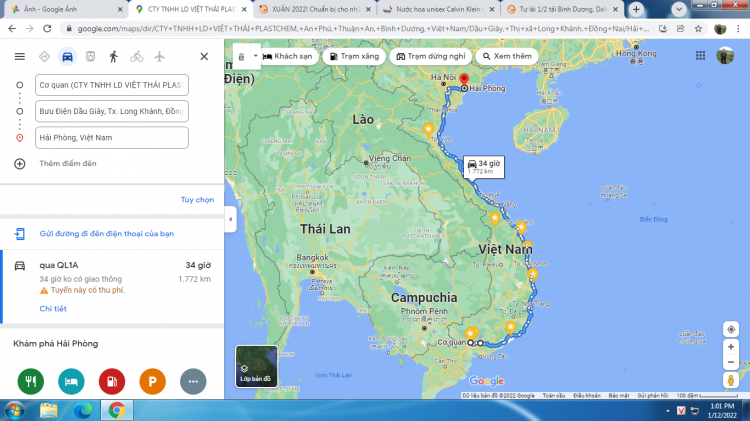Filter map by Trạm dừng nghỉ
This screenshot has width=750, height=421.
point(431,56)
